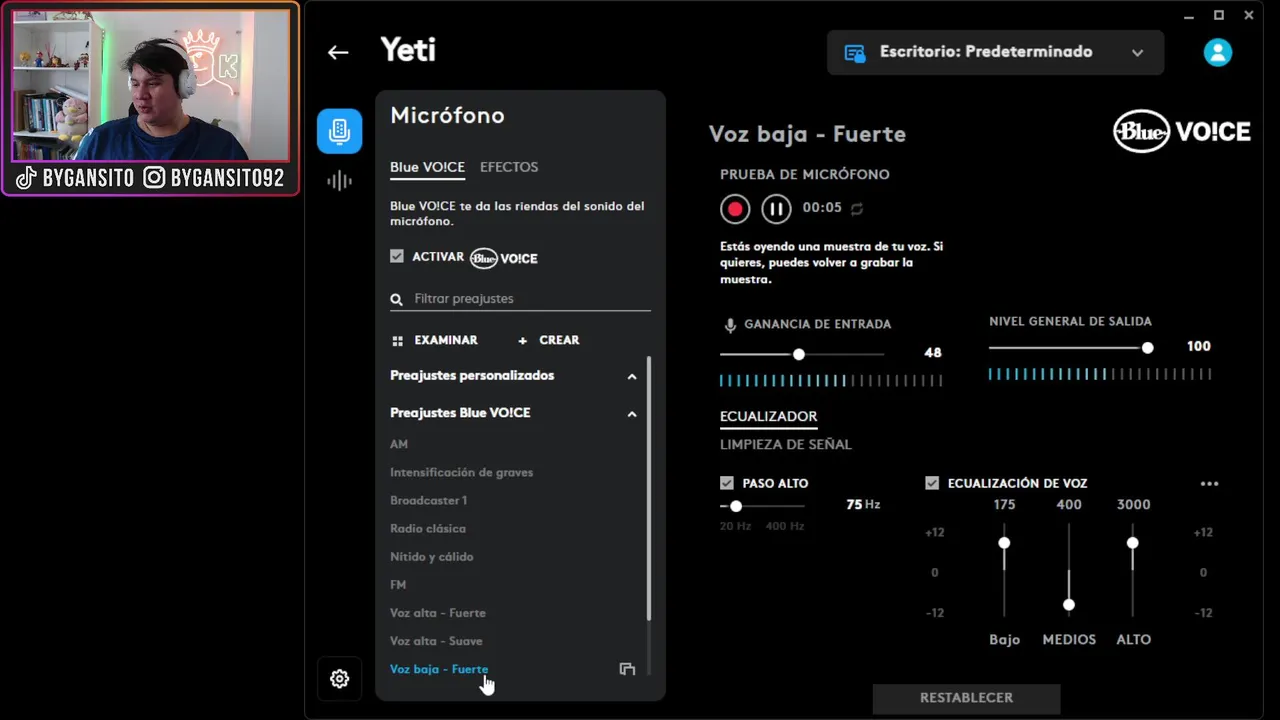Duplicate the Voz baja - Fuerte preset
This screenshot has width=1280, height=720.
tap(627, 669)
